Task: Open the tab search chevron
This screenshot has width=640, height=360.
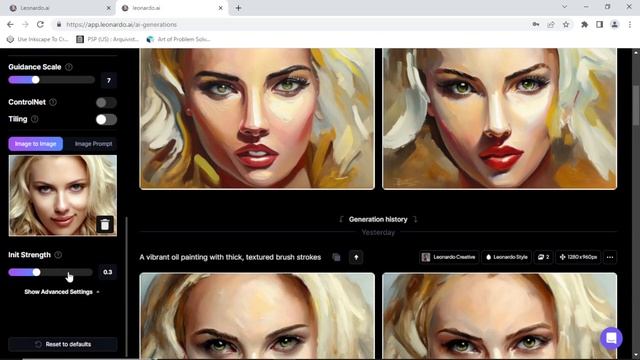Action: 564,7
